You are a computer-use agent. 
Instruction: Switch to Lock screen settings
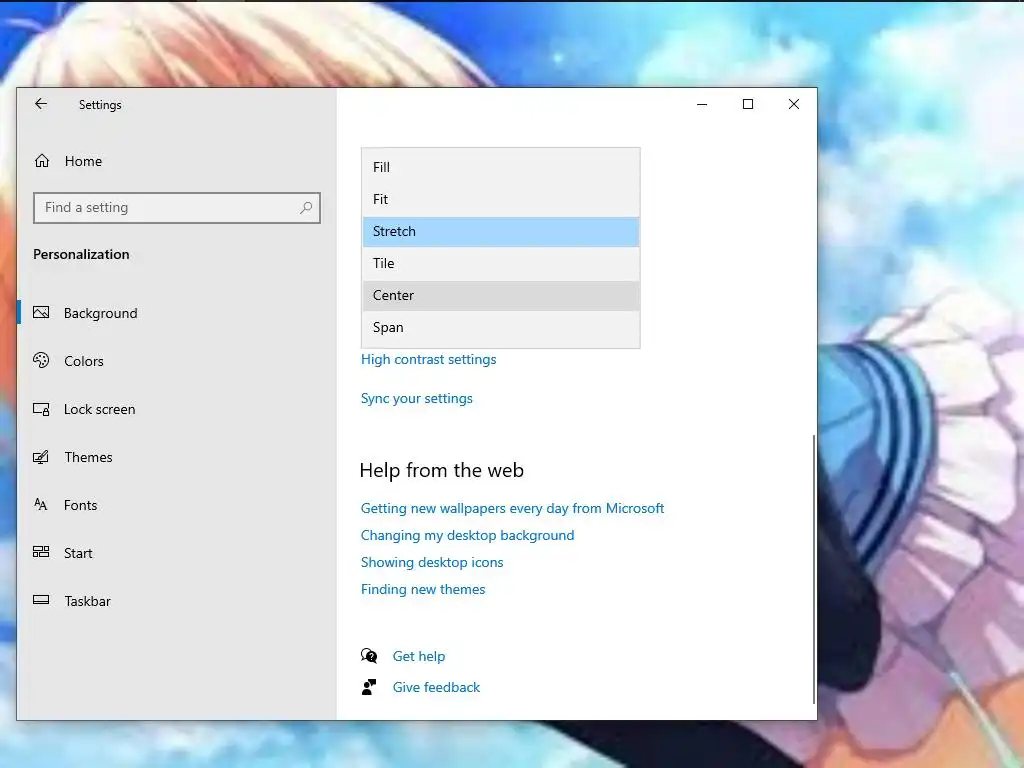pos(176,409)
